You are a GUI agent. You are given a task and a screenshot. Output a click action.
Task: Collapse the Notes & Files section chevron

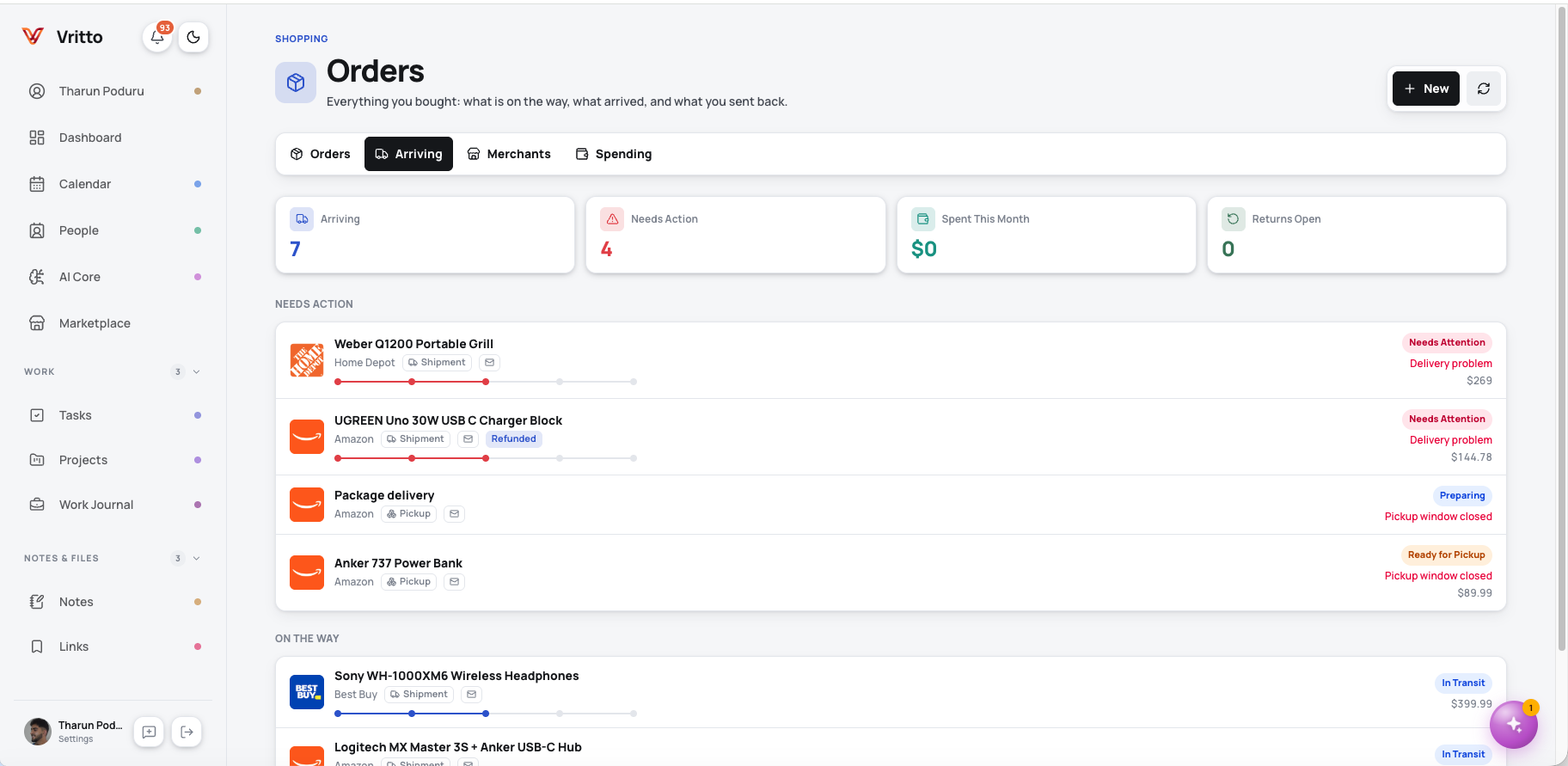(197, 559)
